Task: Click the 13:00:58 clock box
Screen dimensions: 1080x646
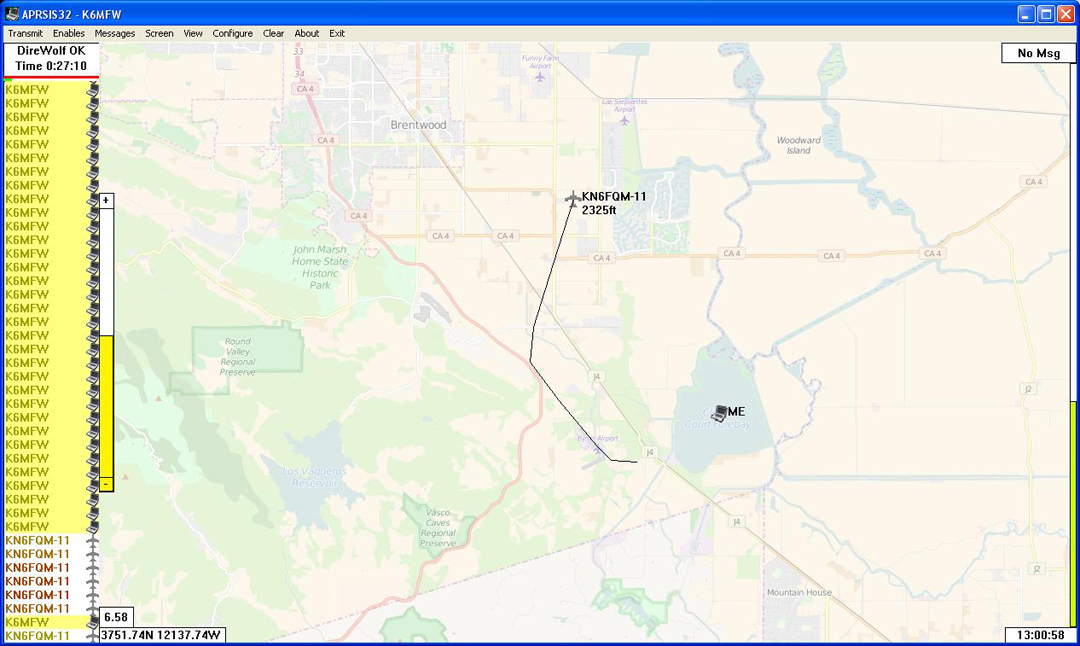Action: pos(1040,635)
